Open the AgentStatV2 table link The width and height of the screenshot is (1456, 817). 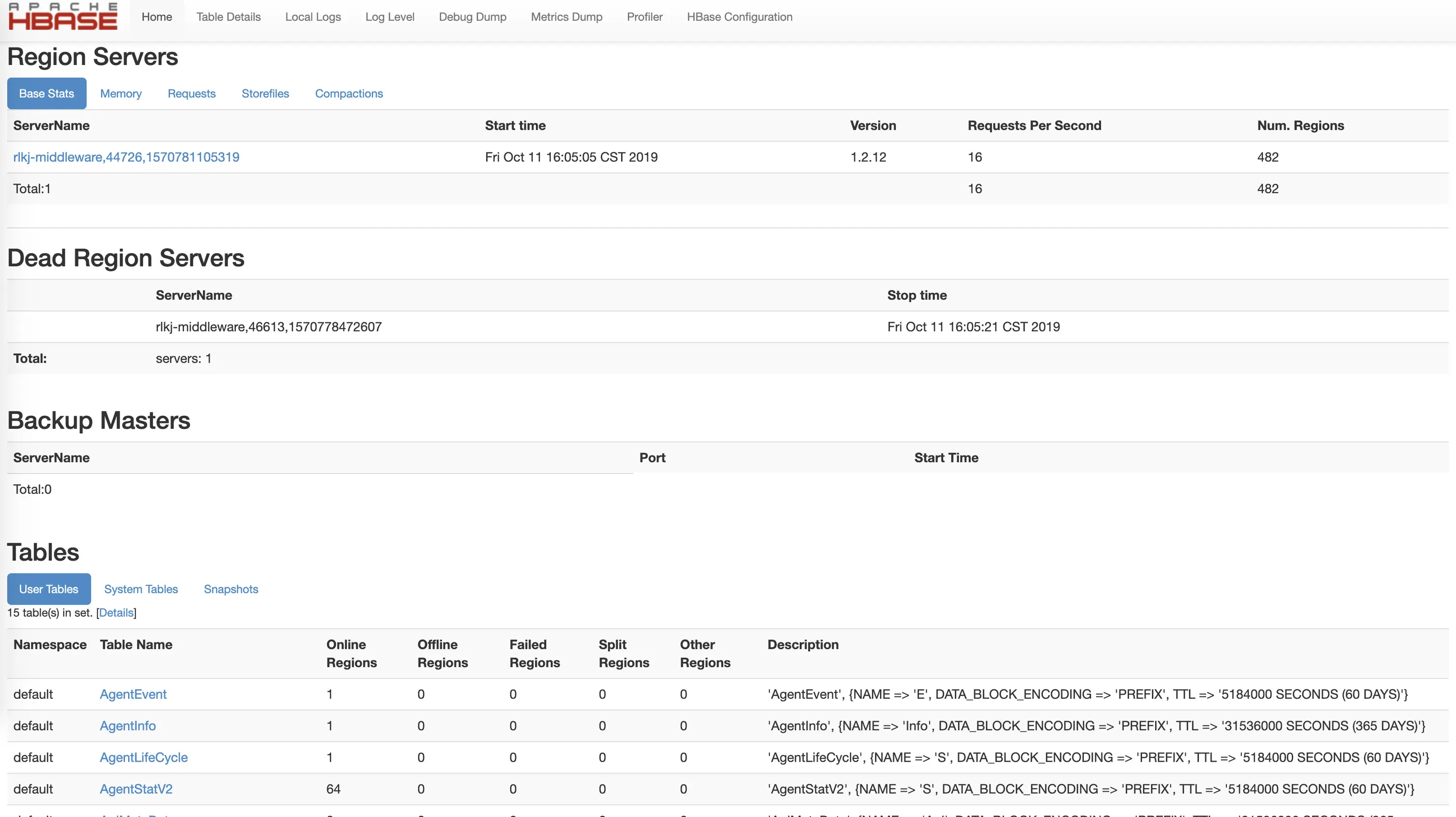[x=136, y=789]
